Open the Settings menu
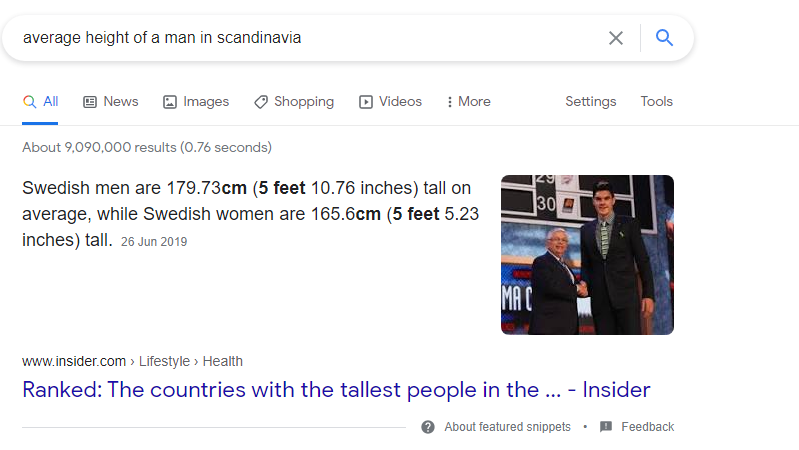The width and height of the screenshot is (799, 450). (x=591, y=101)
